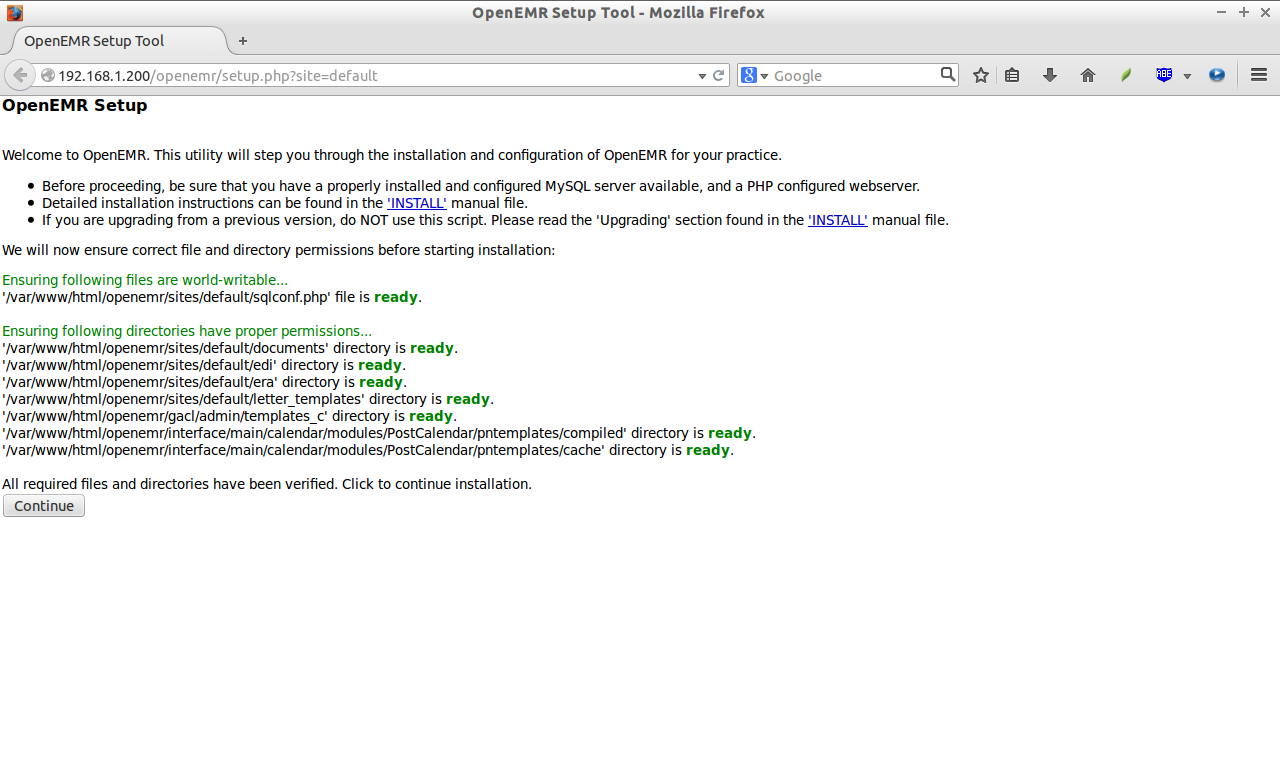Viewport: 1280px width, 776px height.
Task: Click 'All required files and directories have been verified' text
Action: [170, 484]
